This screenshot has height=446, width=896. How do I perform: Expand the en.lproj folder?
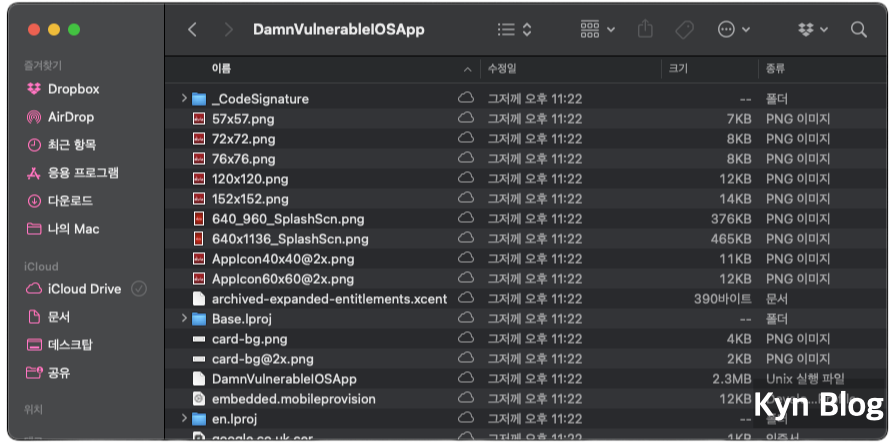click(184, 419)
